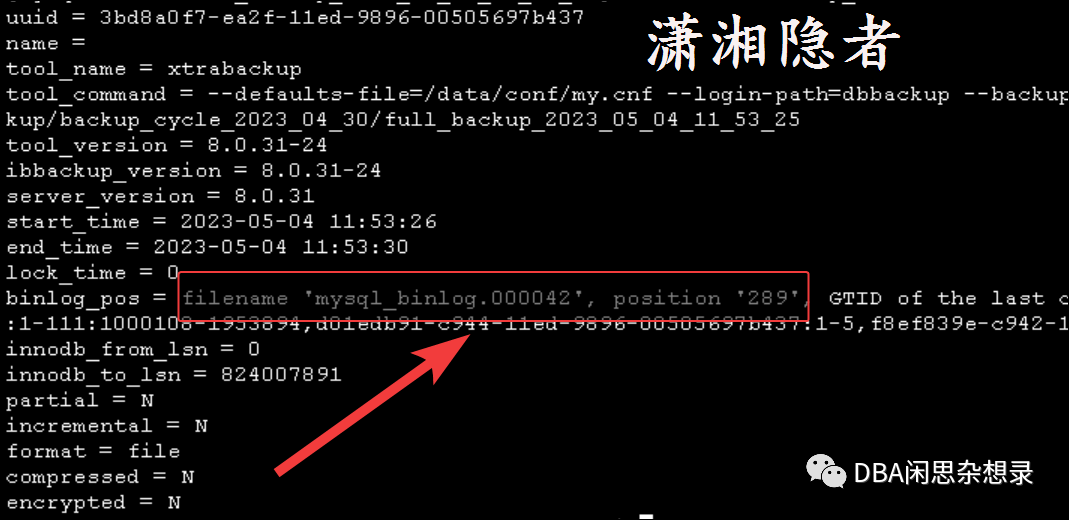
Task: Click the start_time 11:53:26 value
Action: pyautogui.click(x=382, y=221)
